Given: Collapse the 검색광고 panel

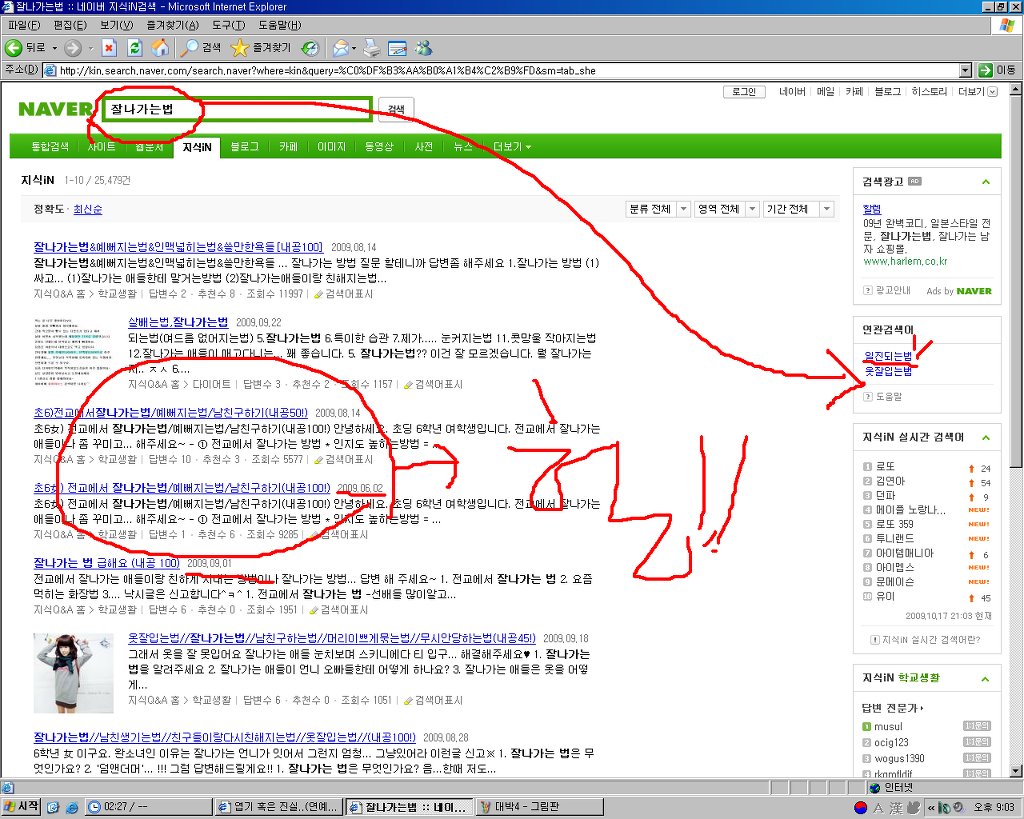Looking at the screenshot, I should click(985, 182).
